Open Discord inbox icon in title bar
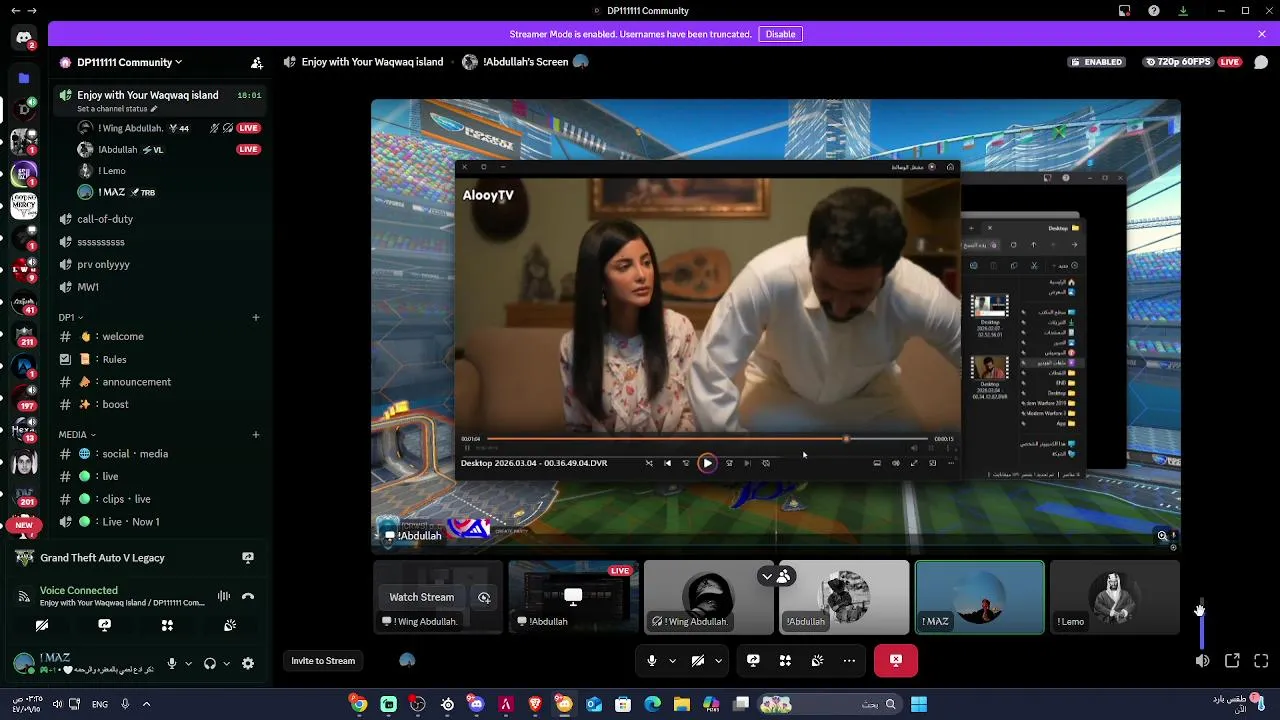Viewport: 1280px width, 720px height. (1125, 11)
